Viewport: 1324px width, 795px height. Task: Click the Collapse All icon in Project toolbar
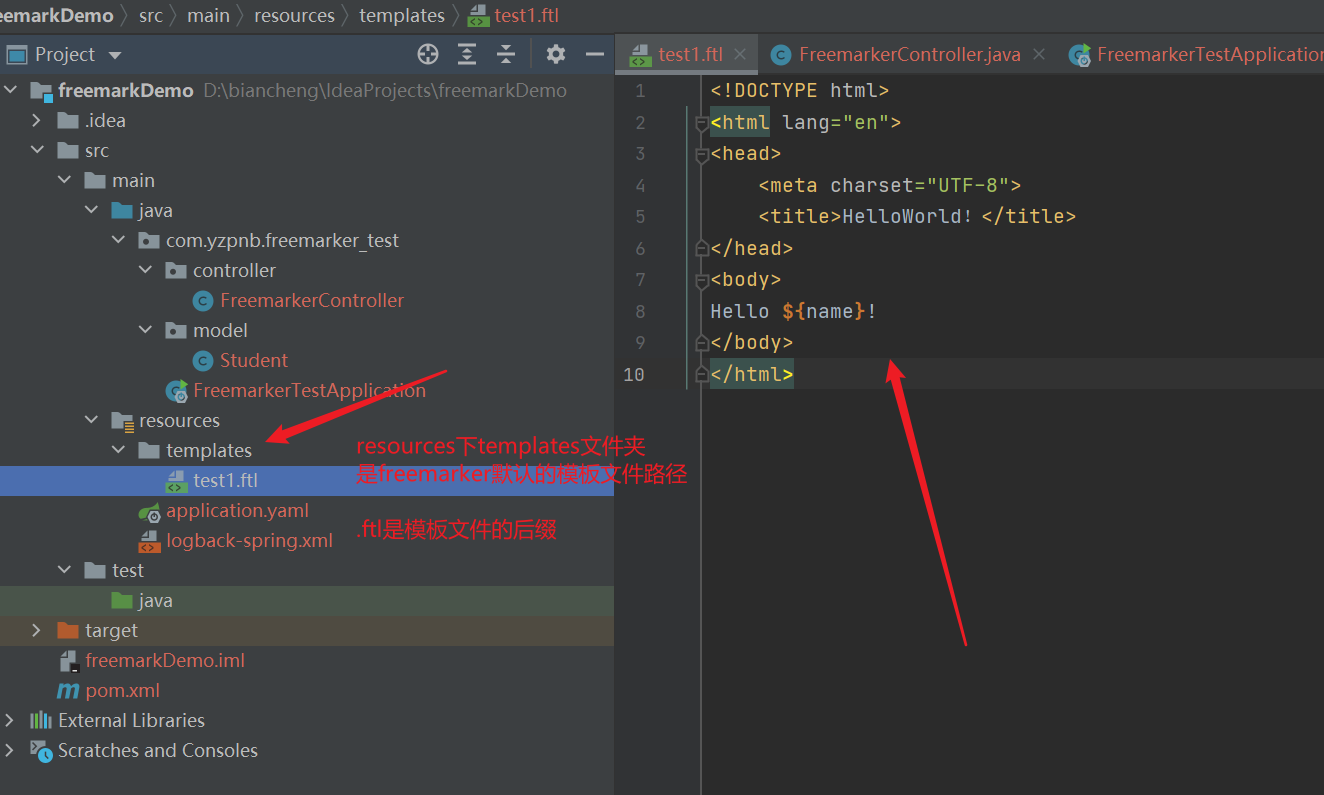[x=506, y=54]
